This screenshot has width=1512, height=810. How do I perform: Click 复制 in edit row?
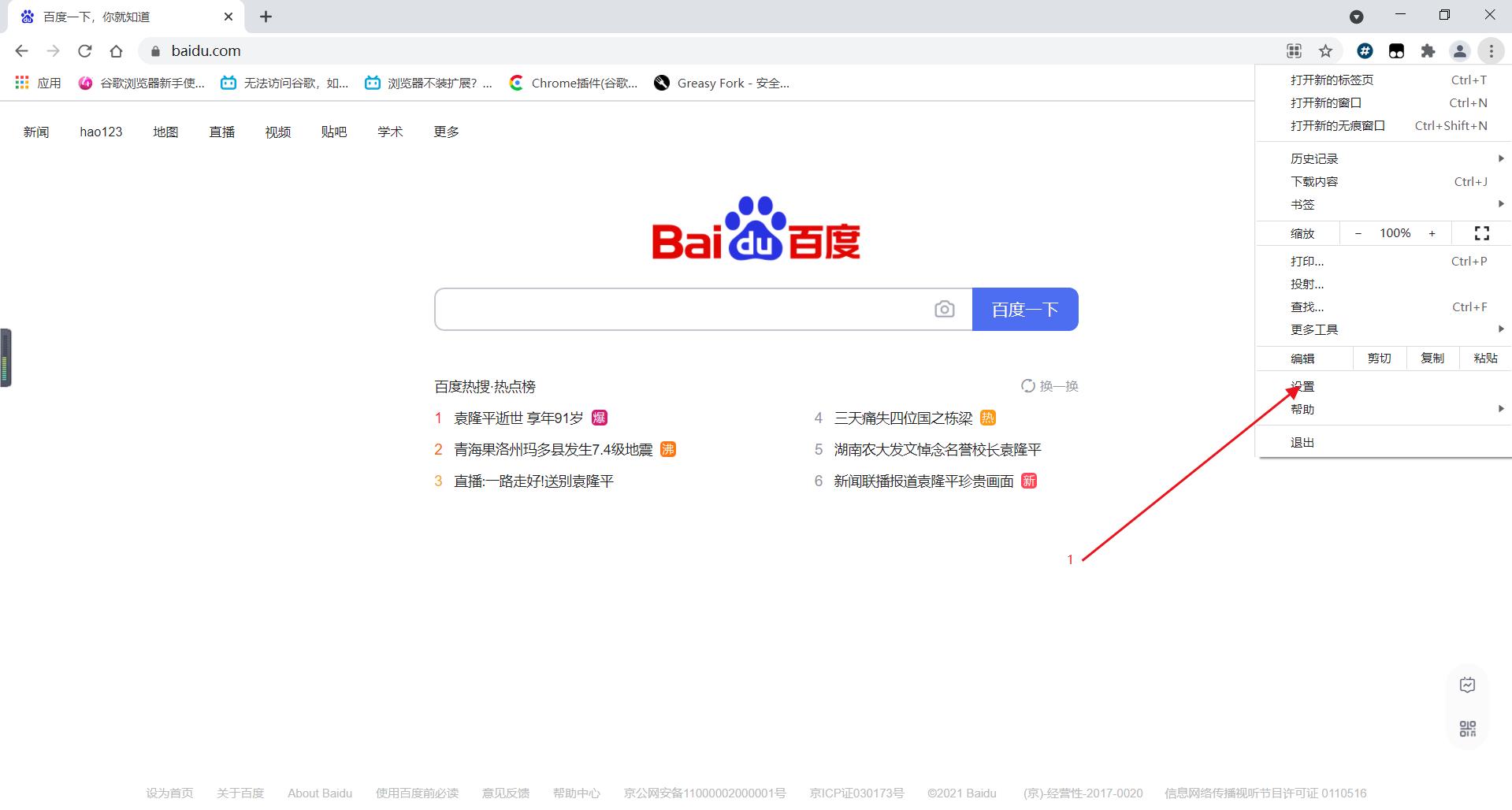tap(1432, 359)
